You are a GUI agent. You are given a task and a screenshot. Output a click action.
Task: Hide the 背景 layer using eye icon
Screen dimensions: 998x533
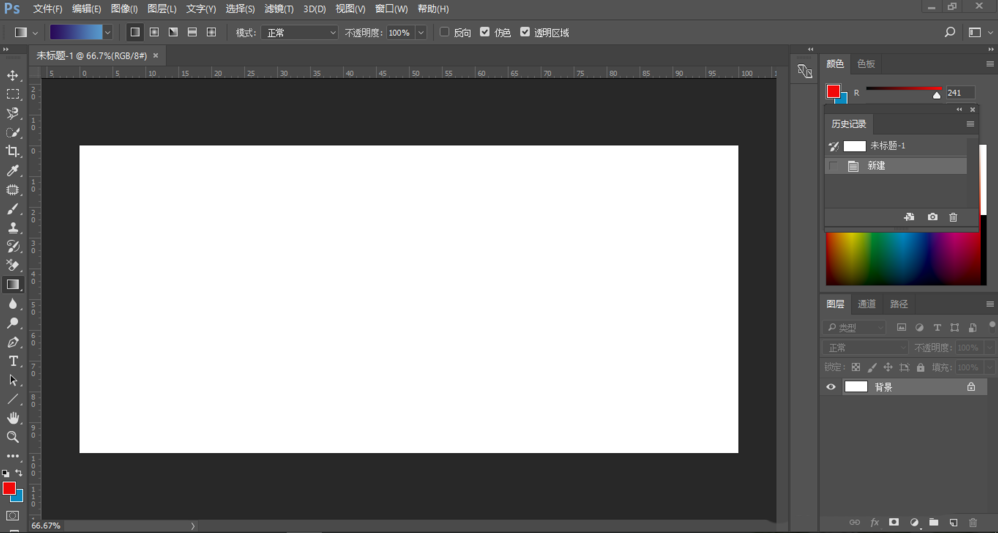click(x=830, y=387)
